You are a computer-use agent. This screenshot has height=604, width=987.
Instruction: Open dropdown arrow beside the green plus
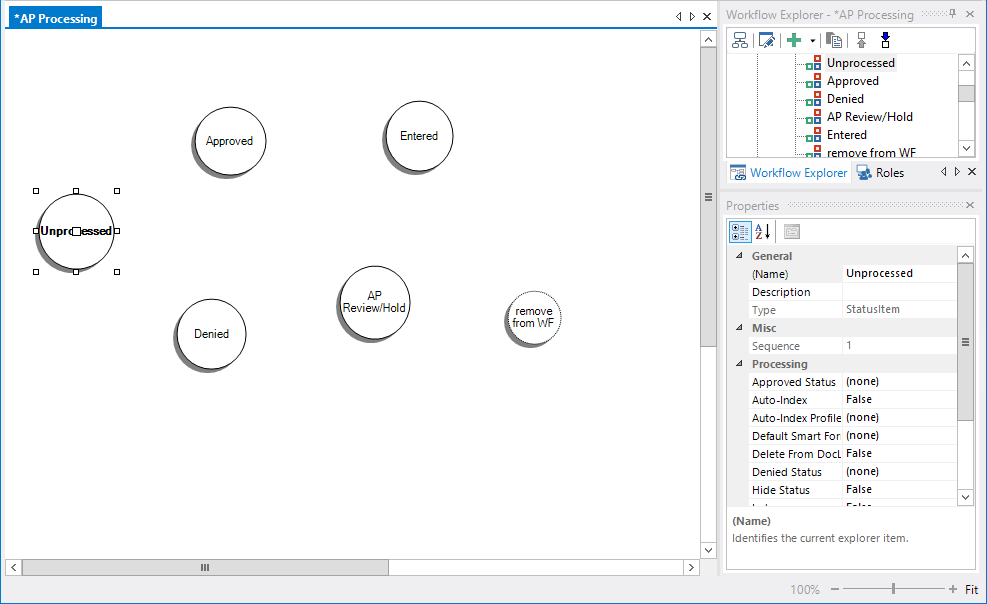click(813, 41)
